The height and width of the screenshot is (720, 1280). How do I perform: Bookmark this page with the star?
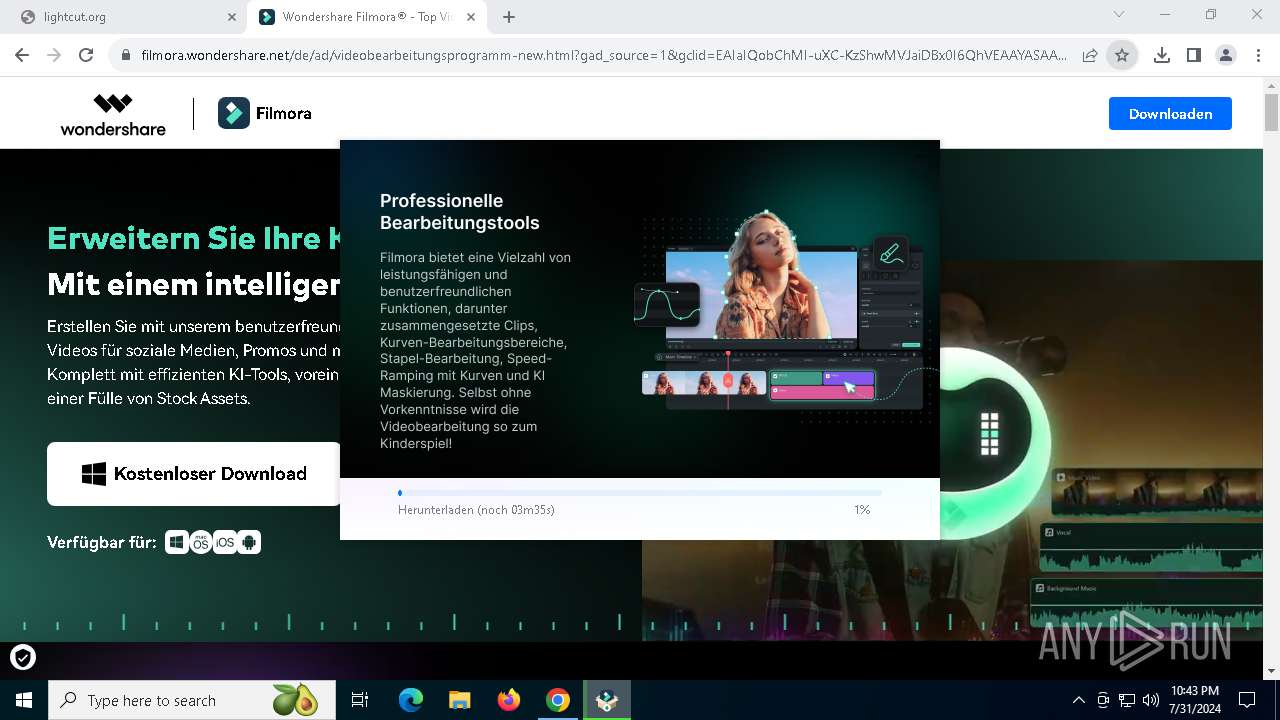click(1122, 56)
